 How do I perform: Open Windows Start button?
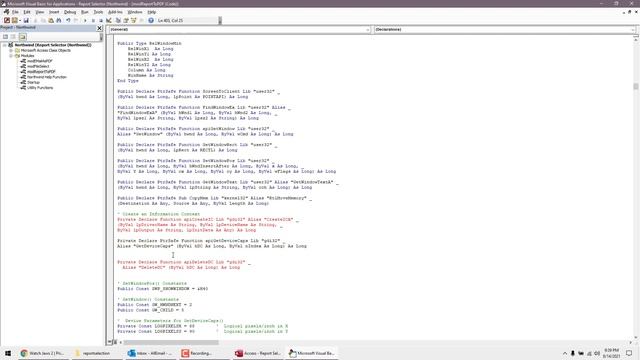click(8, 353)
